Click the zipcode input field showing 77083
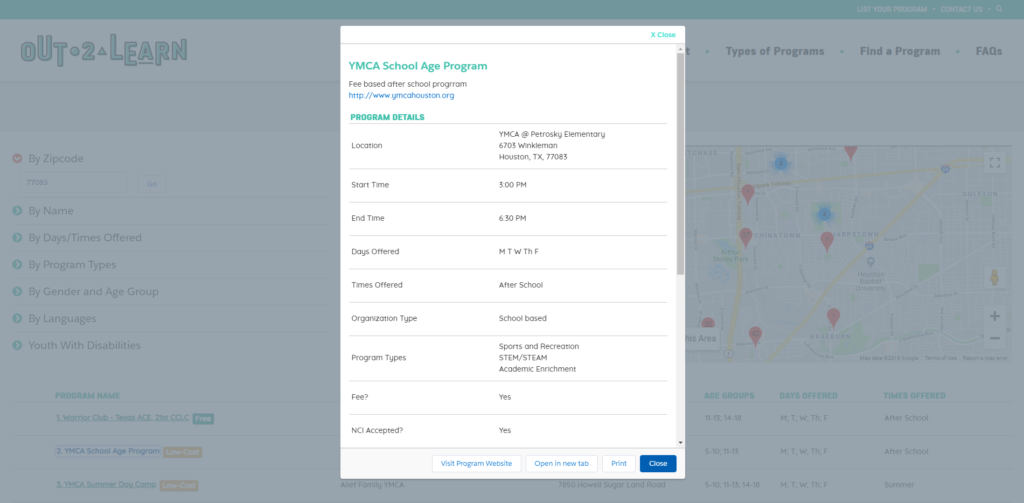 pyautogui.click(x=73, y=184)
